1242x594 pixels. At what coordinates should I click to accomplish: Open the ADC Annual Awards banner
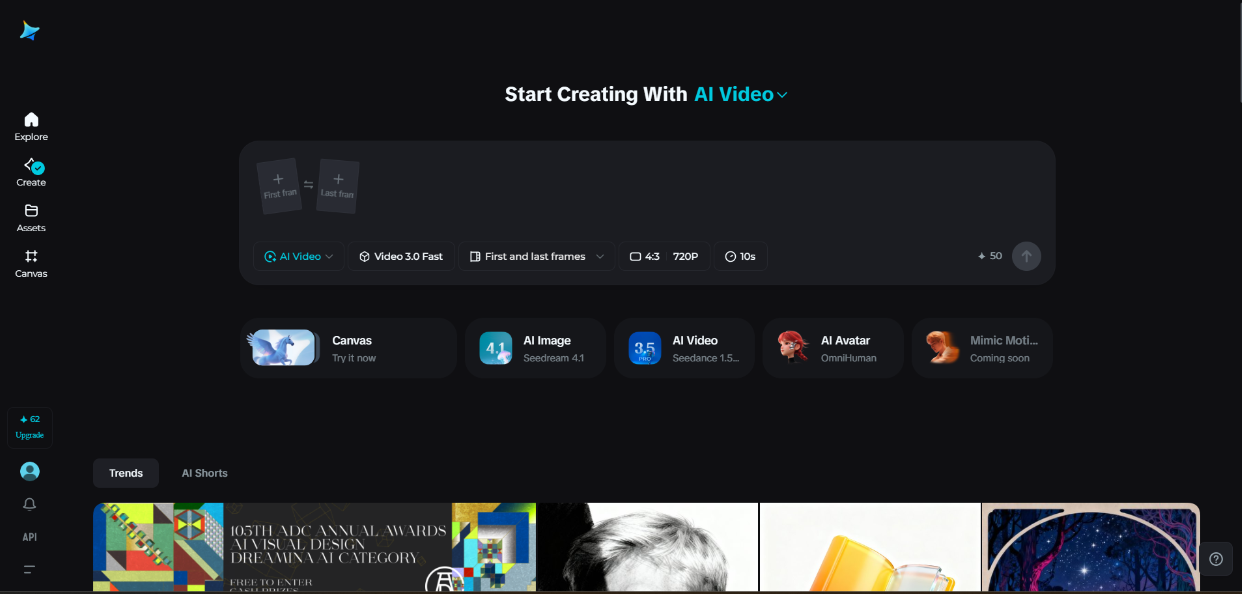click(314, 547)
